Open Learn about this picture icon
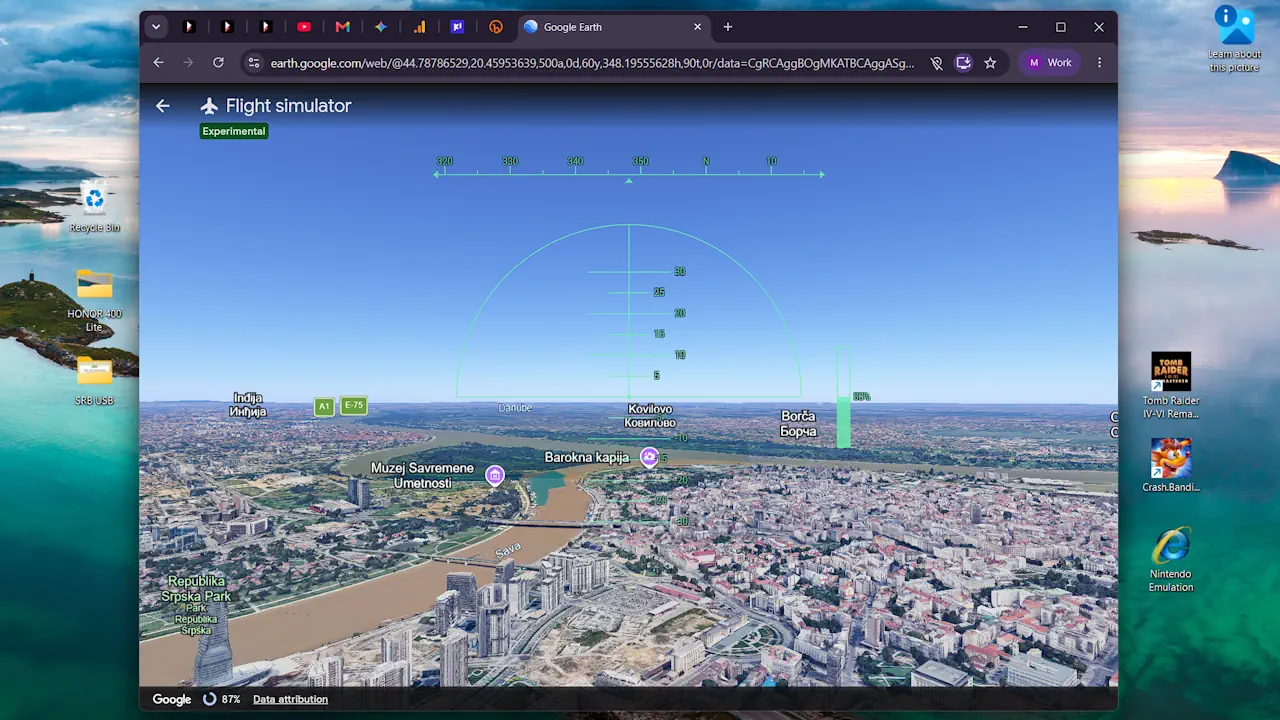The image size is (1280, 720). pyautogui.click(x=1235, y=38)
